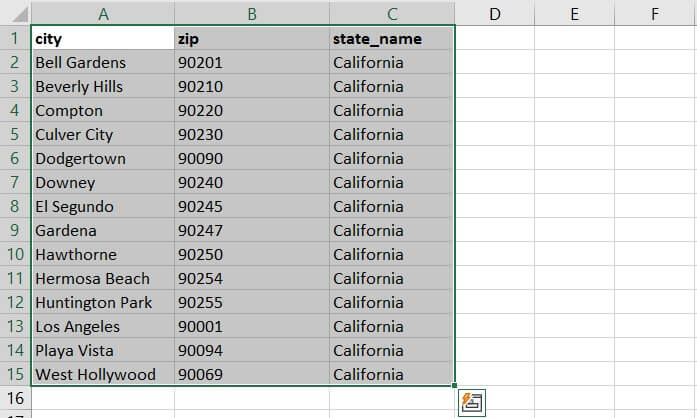Select the 'Downey' cell
Image resolution: width=697 pixels, height=418 pixels.
pyautogui.click(x=103, y=182)
